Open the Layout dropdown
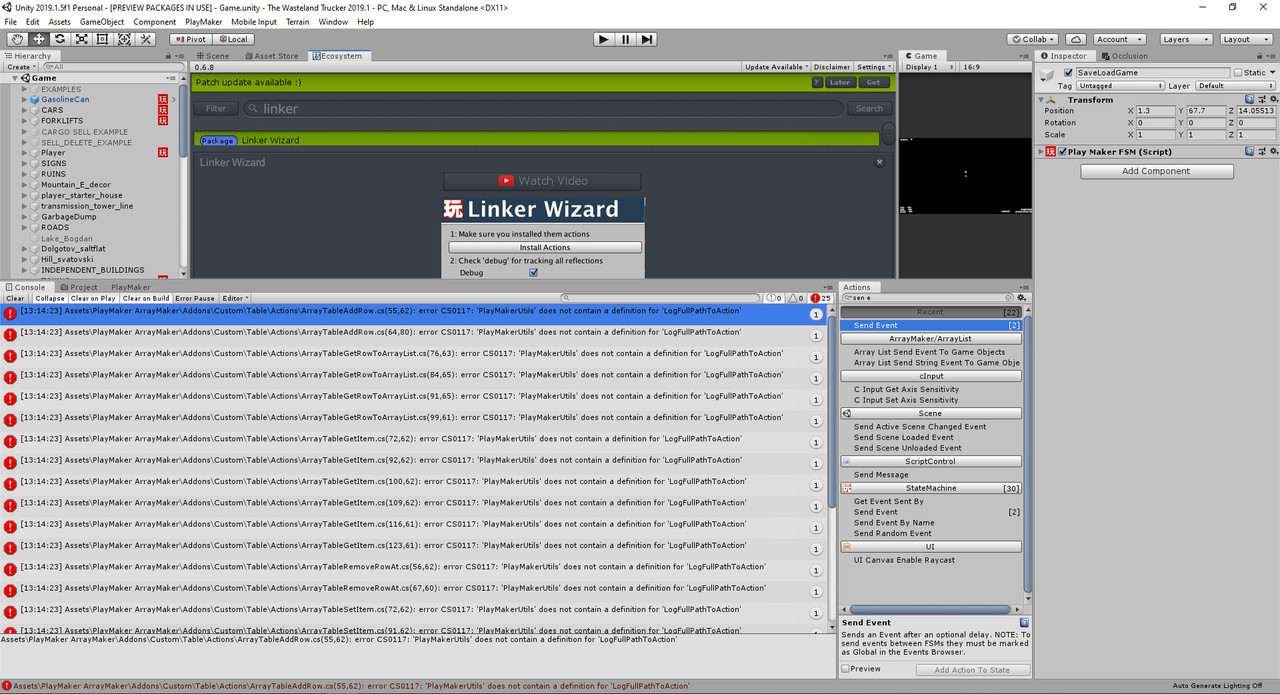The image size is (1280, 694). (1245, 39)
